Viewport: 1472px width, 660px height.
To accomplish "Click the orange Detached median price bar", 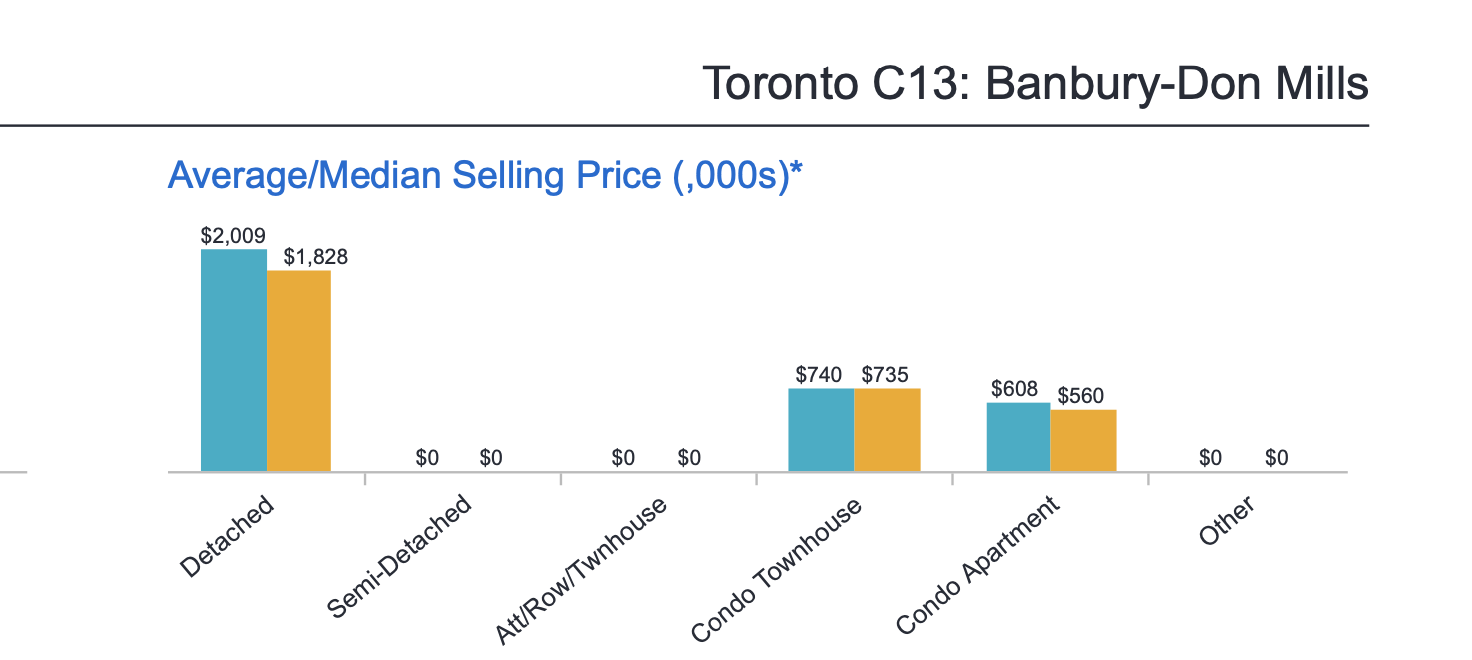I will [299, 370].
